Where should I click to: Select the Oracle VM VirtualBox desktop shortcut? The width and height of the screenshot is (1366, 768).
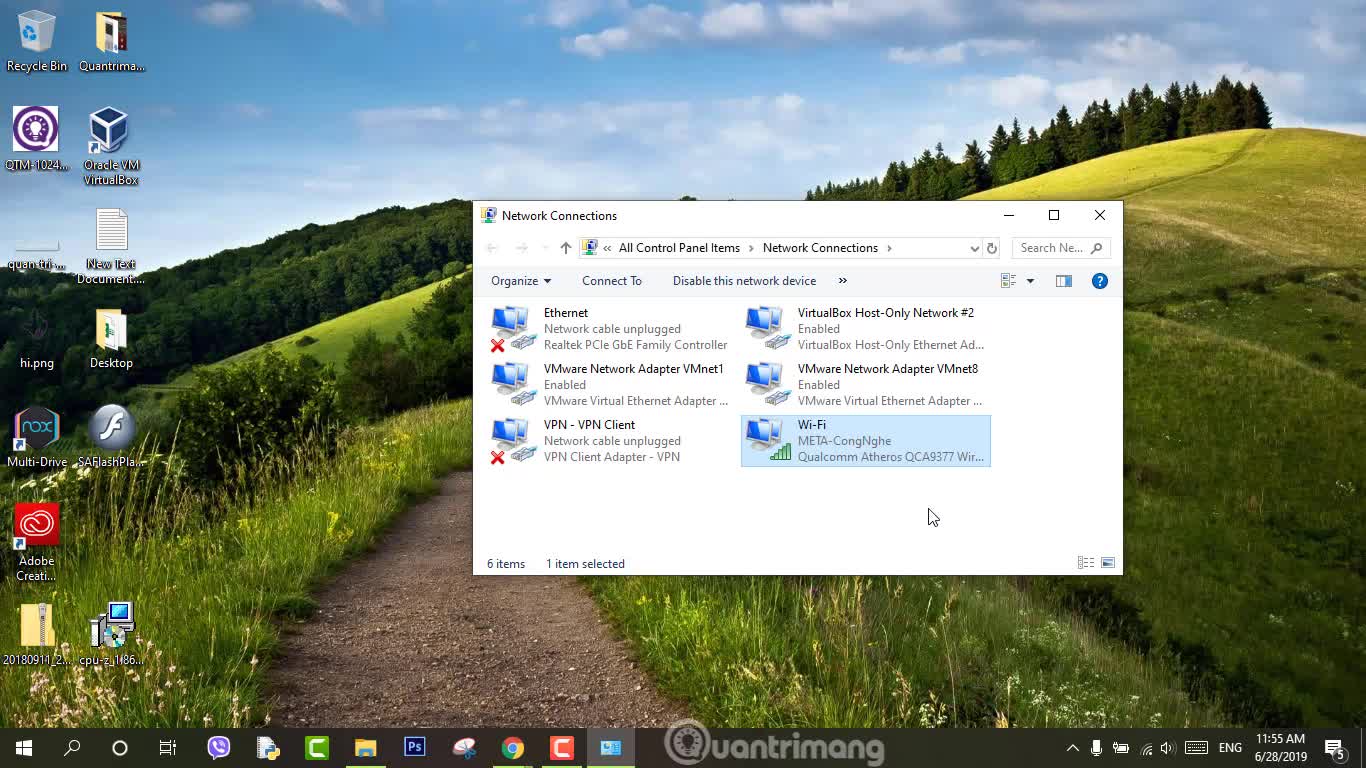[x=111, y=147]
